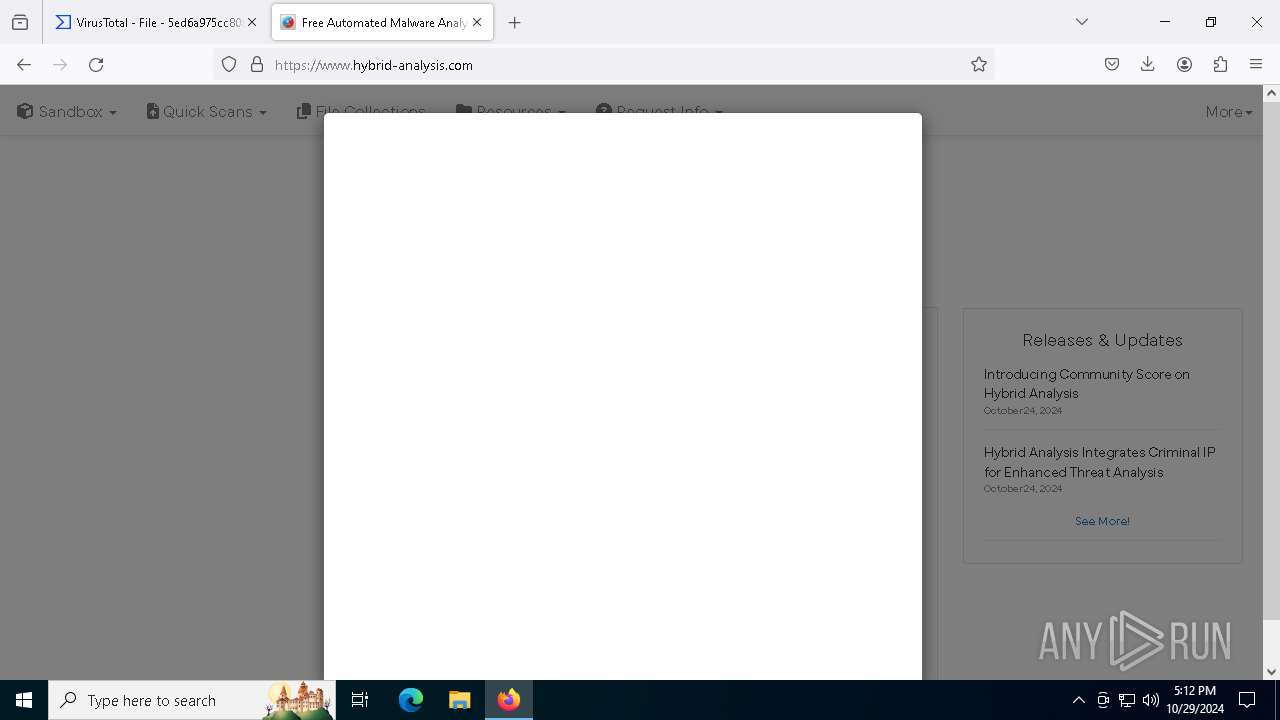Open the Windows notification center
Image resolution: width=1280 pixels, height=720 pixels.
click(1247, 700)
